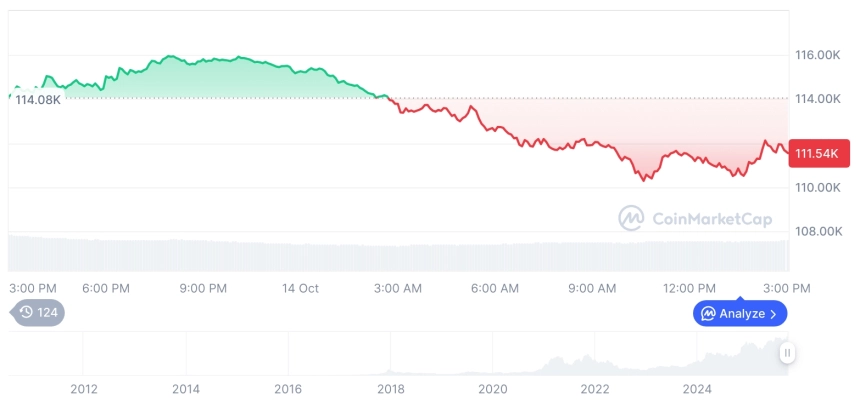Click the 114.08K opening price label
The height and width of the screenshot is (401, 860).
(38, 99)
